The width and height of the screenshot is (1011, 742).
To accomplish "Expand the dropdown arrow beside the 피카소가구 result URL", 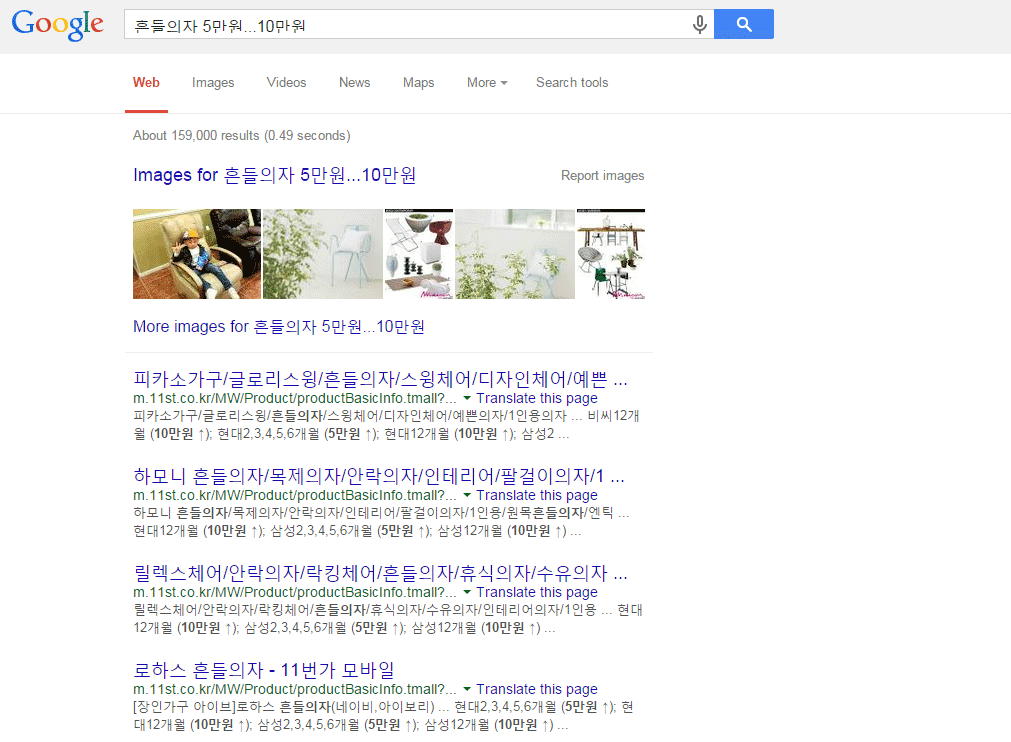I will click(x=467, y=398).
